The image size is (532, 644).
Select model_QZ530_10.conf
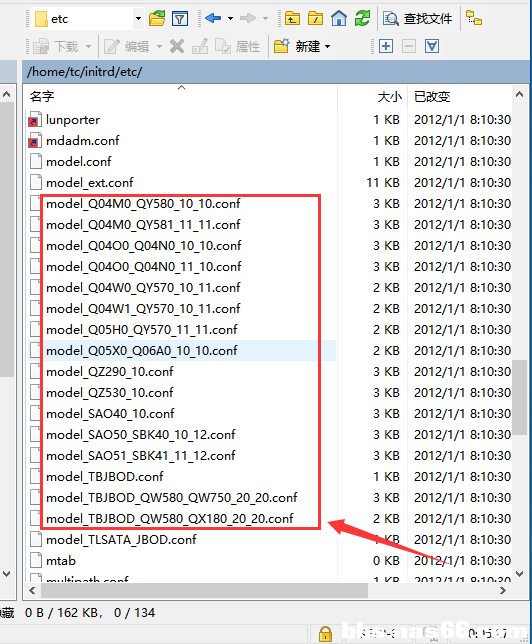110,392
